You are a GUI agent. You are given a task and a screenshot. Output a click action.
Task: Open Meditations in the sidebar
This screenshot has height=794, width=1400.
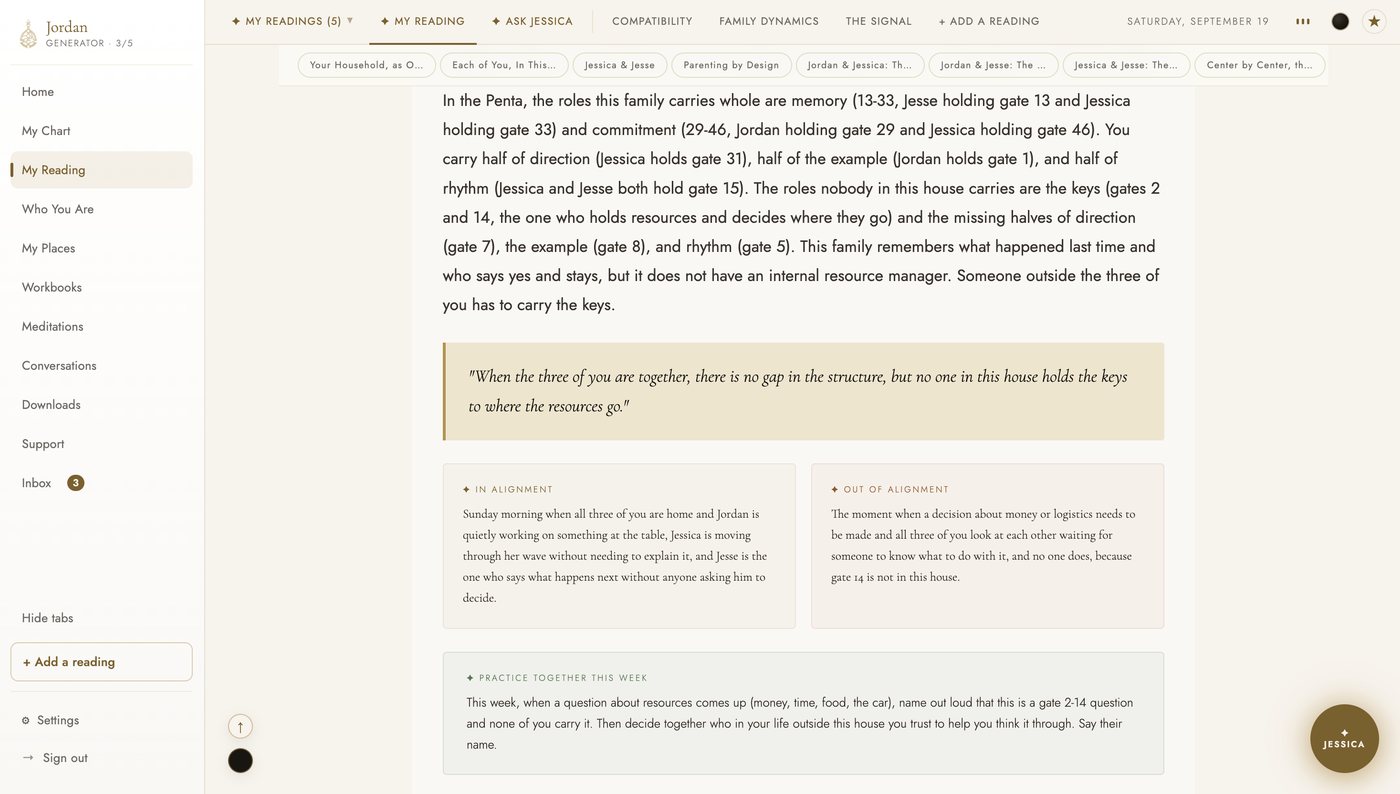tap(101, 326)
